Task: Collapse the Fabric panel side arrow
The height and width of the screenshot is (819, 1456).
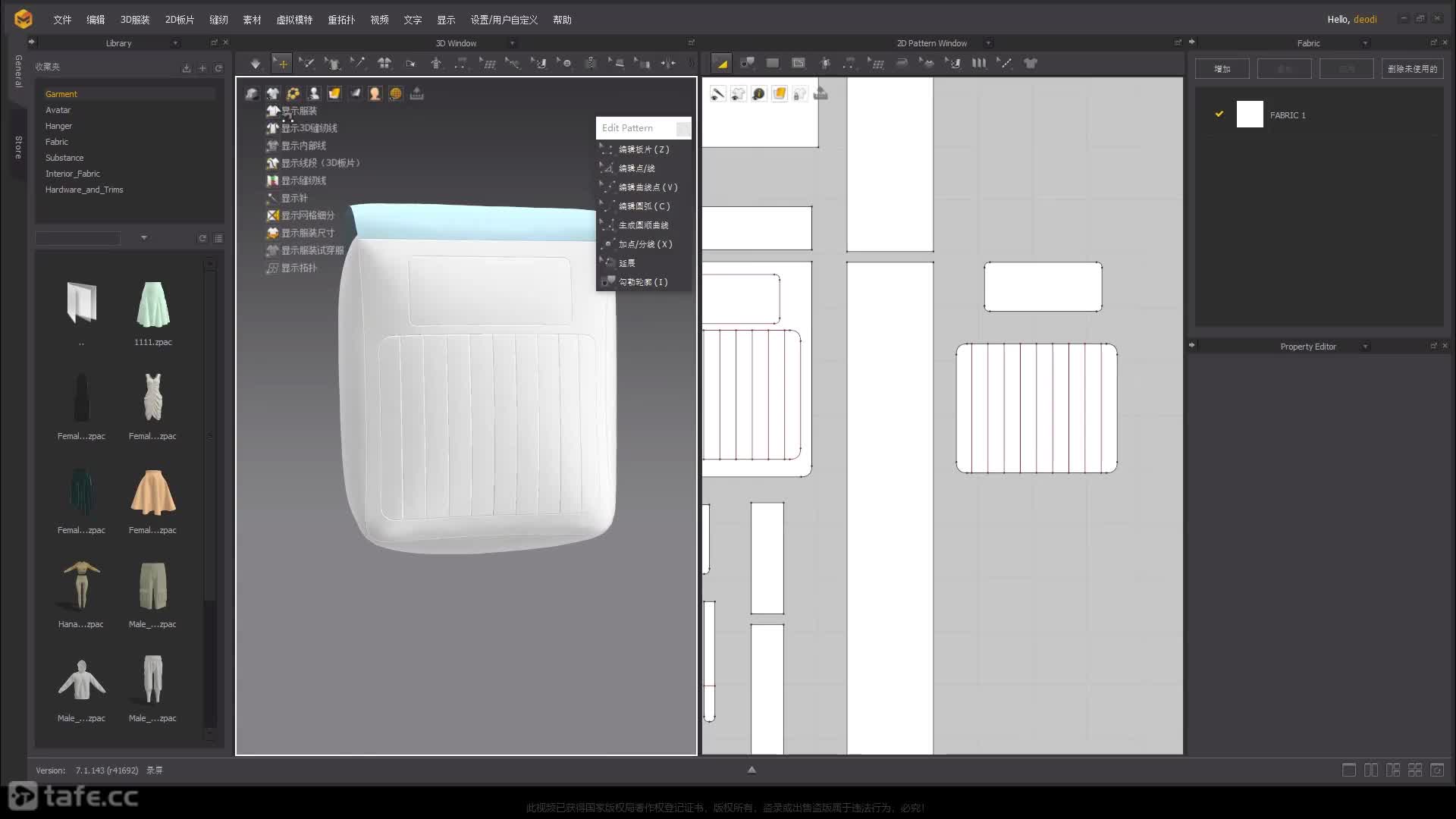Action: [1191, 42]
